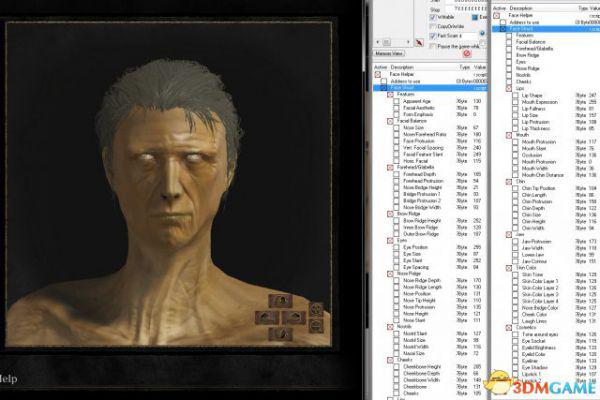Collapse the expanded Brow Ridge group
The width and height of the screenshot is (600, 400).
click(x=390, y=214)
